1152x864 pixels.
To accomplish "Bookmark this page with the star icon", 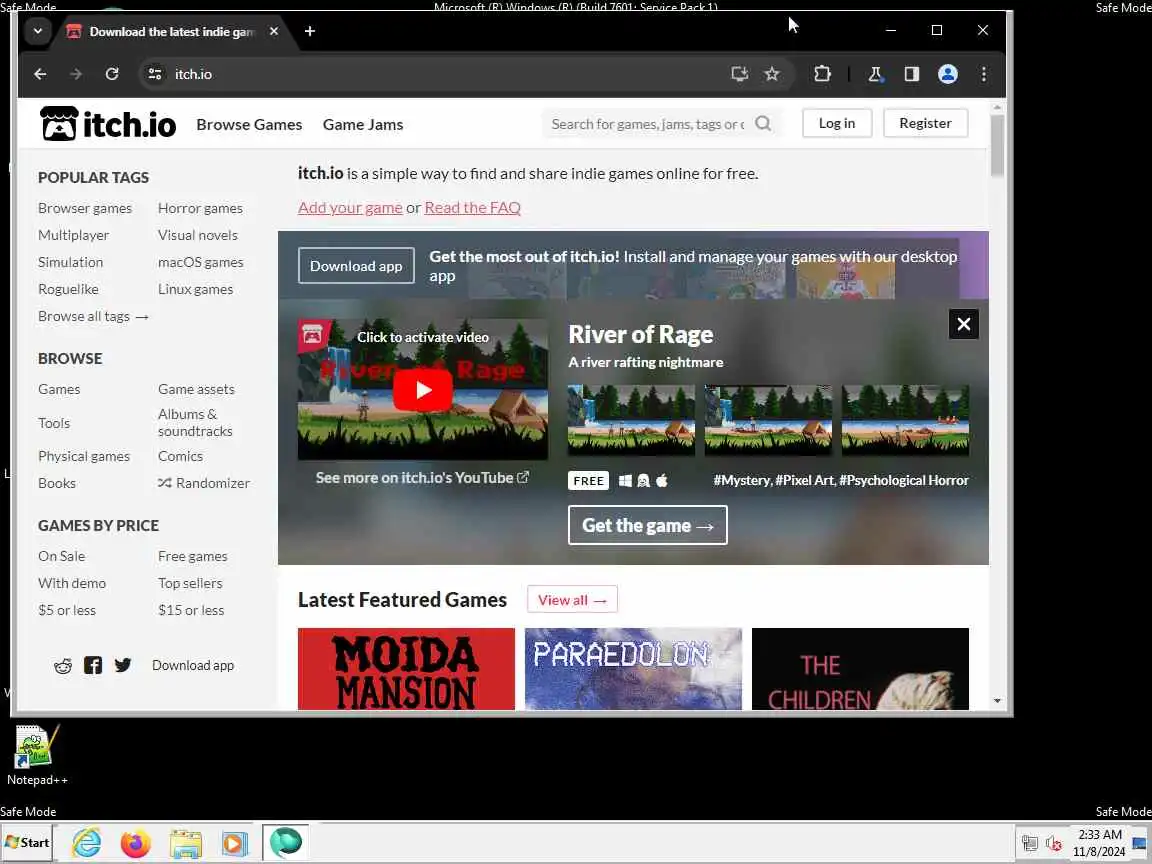I will pos(771,73).
